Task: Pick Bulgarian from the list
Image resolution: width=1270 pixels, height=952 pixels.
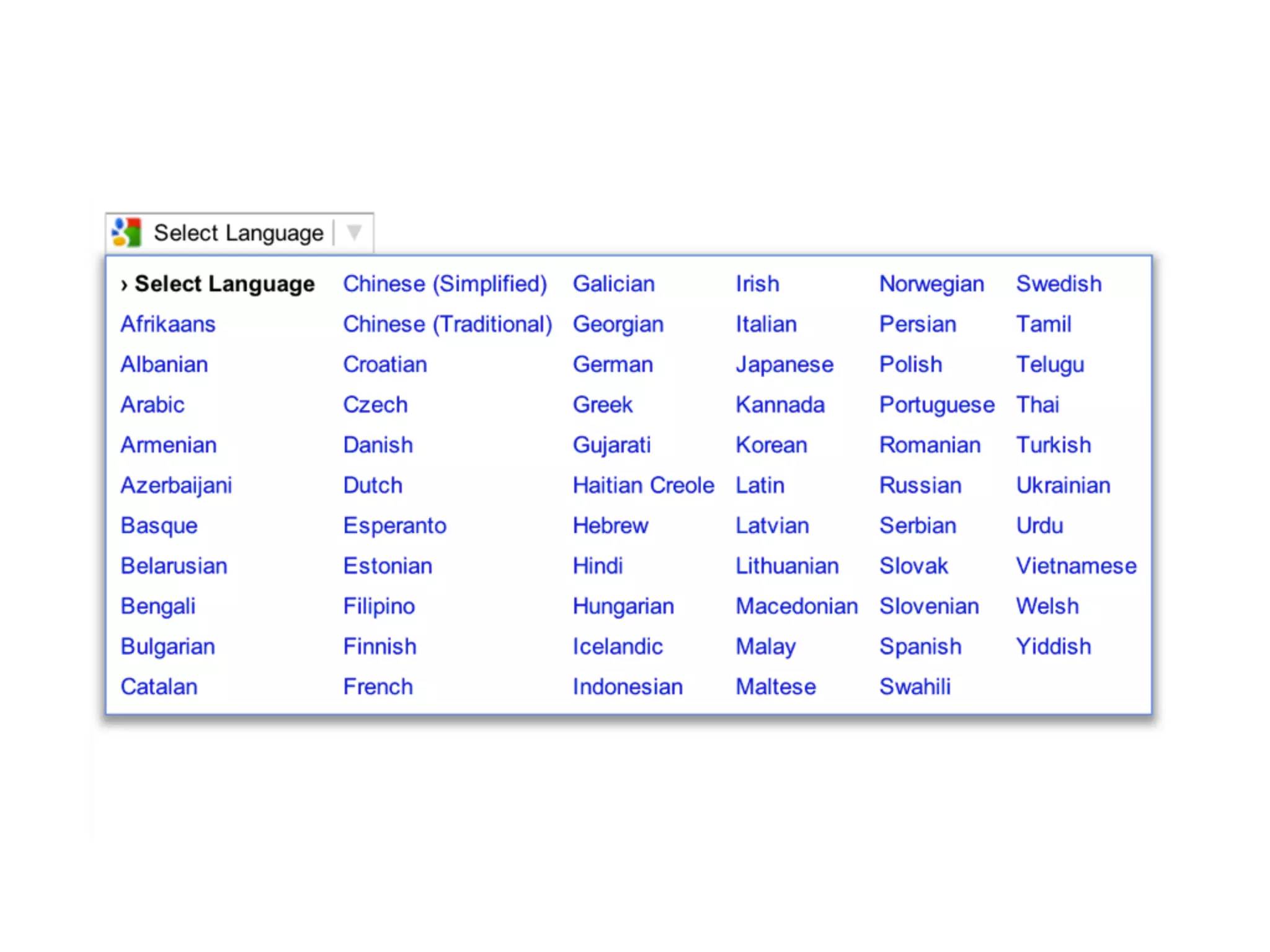Action: pyautogui.click(x=168, y=646)
